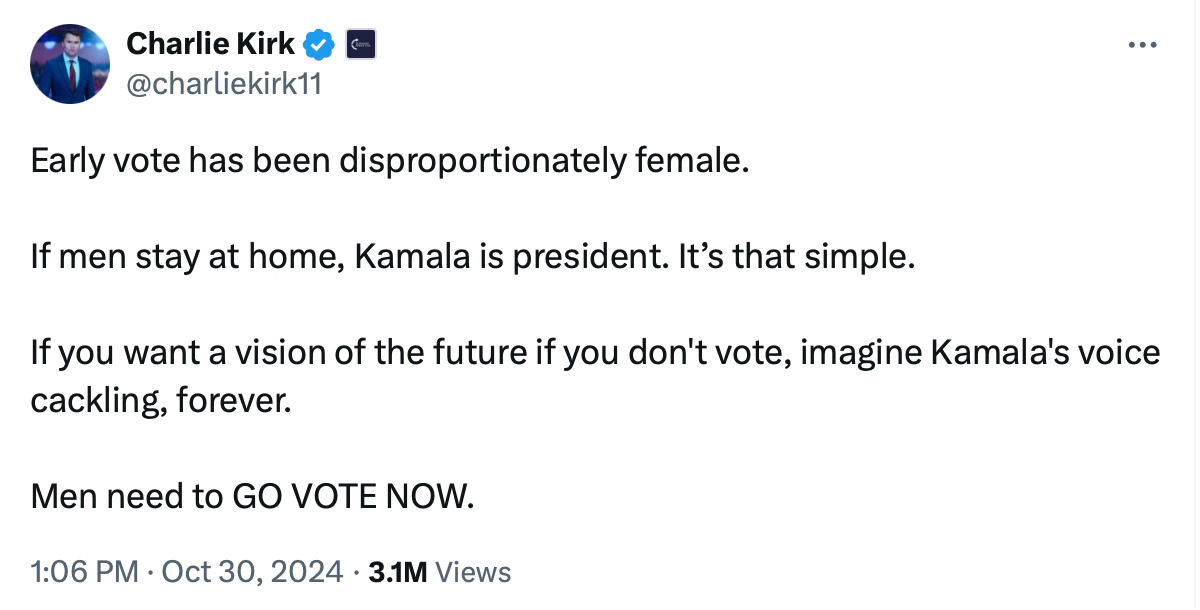The image size is (1200, 610).
Task: Click the Oct 30, 2024 date
Action: pyautogui.click(x=252, y=572)
